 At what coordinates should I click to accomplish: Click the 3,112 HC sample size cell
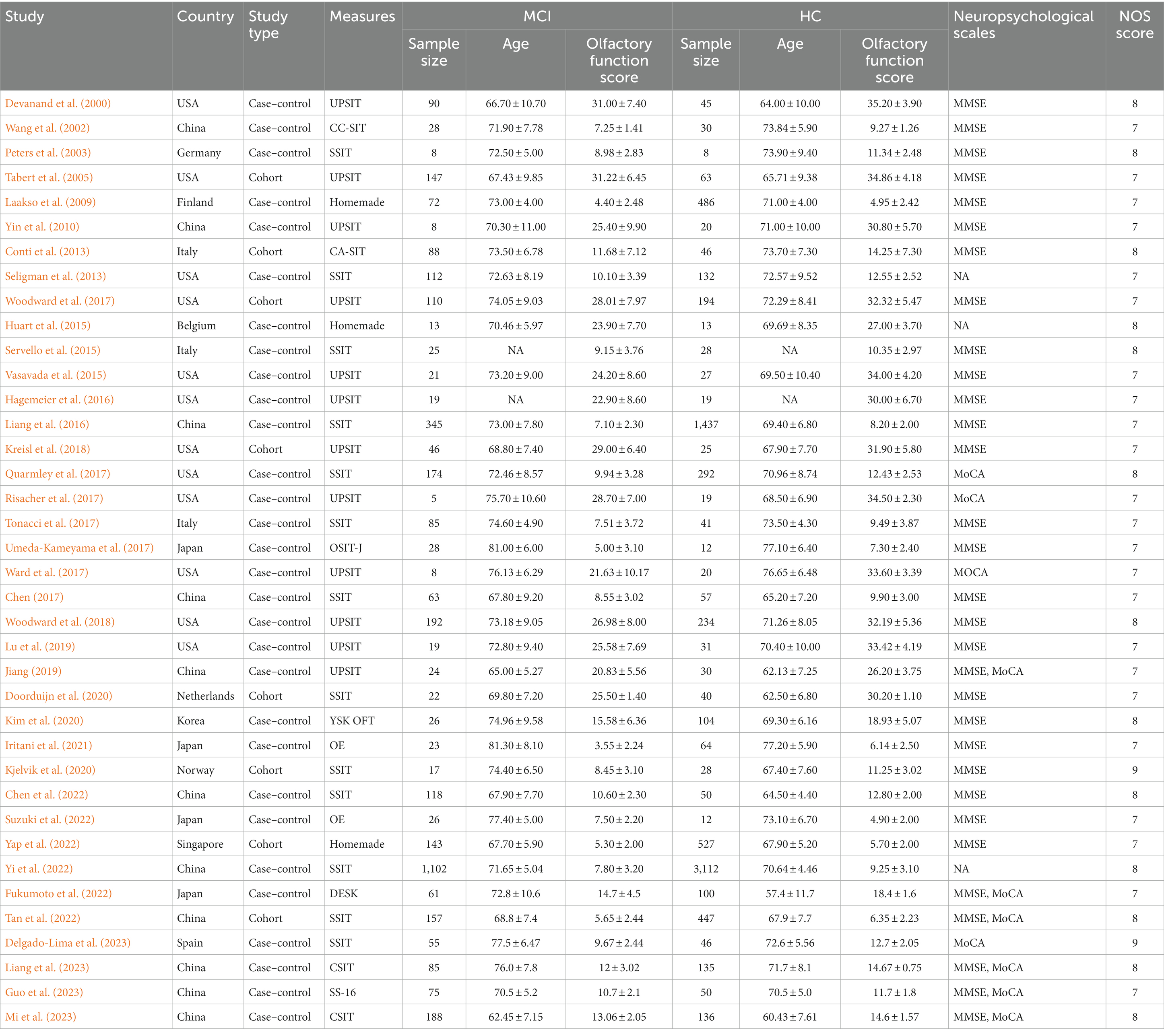pos(706,869)
